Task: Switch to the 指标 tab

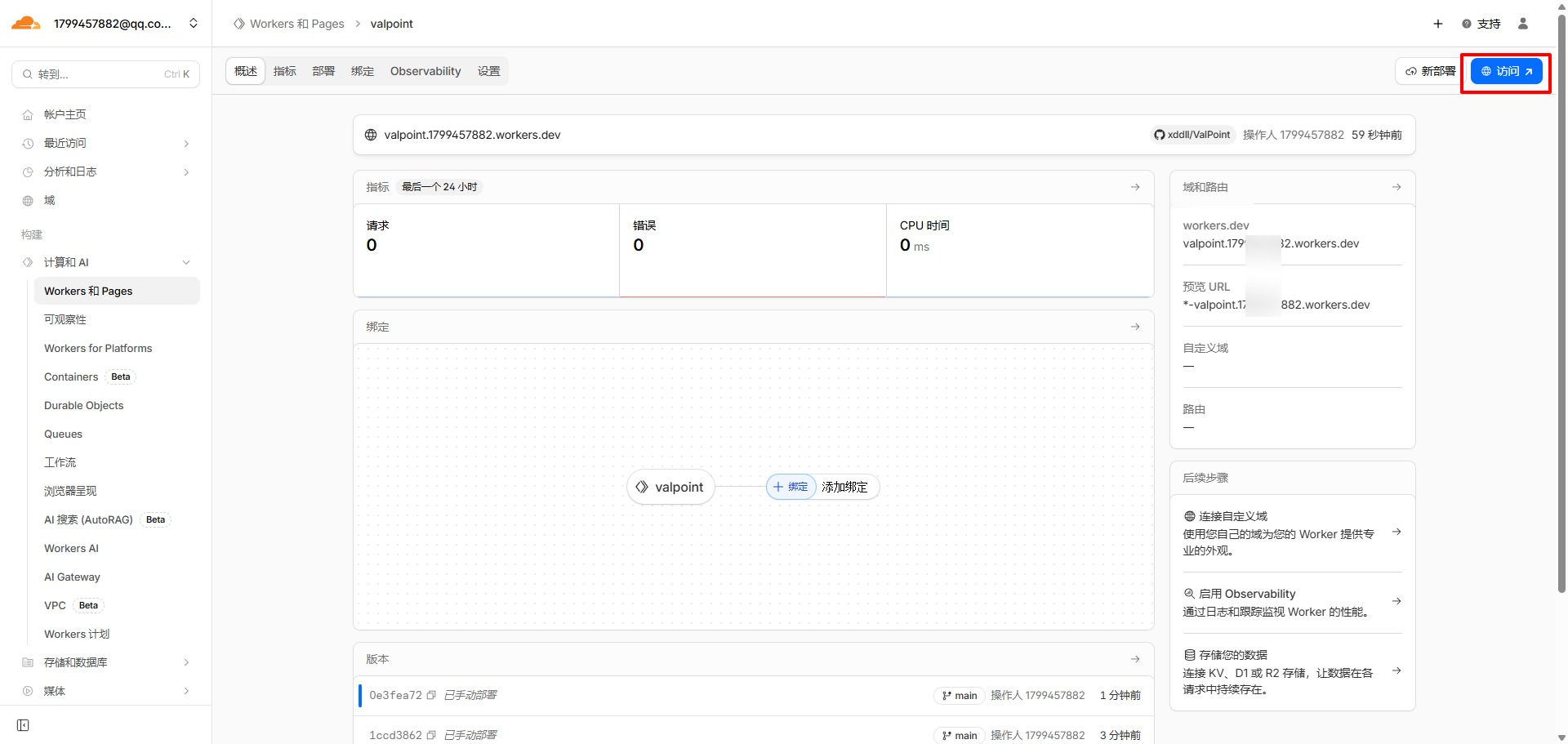Action: coord(285,71)
